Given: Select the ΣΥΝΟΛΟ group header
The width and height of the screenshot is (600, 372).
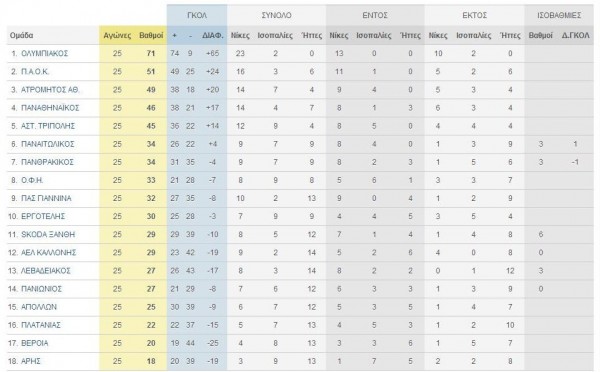Looking at the screenshot, I should tap(276, 15).
